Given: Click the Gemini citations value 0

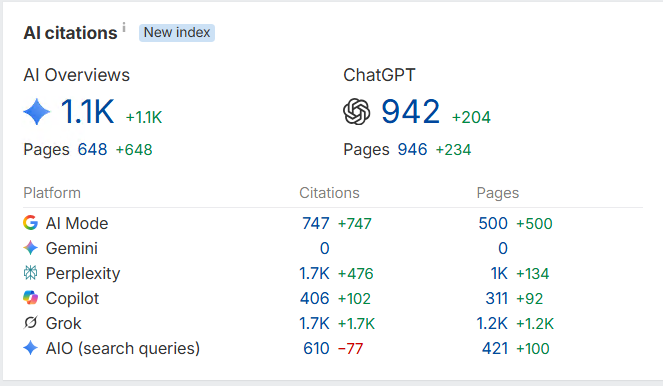Looking at the screenshot, I should click(325, 248).
